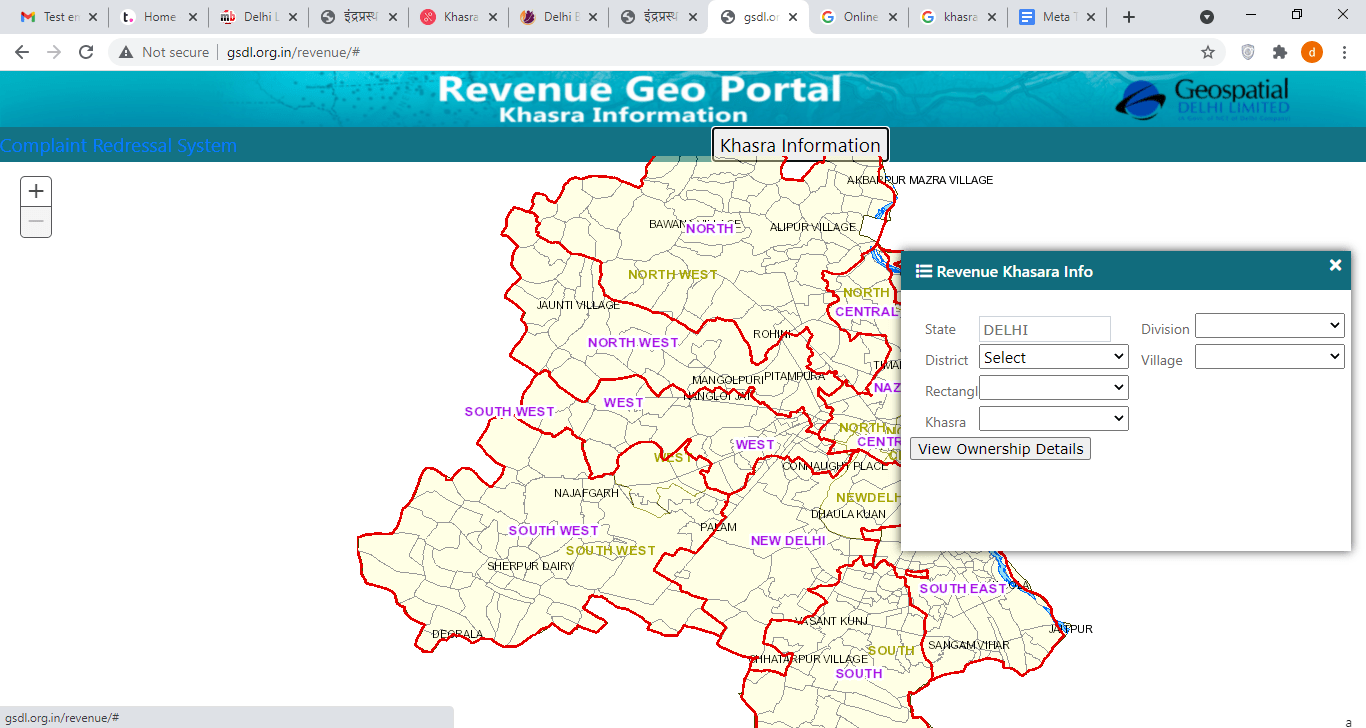Switch to the Gmail Test email tab
Image resolution: width=1366 pixels, height=728 pixels.
53,17
